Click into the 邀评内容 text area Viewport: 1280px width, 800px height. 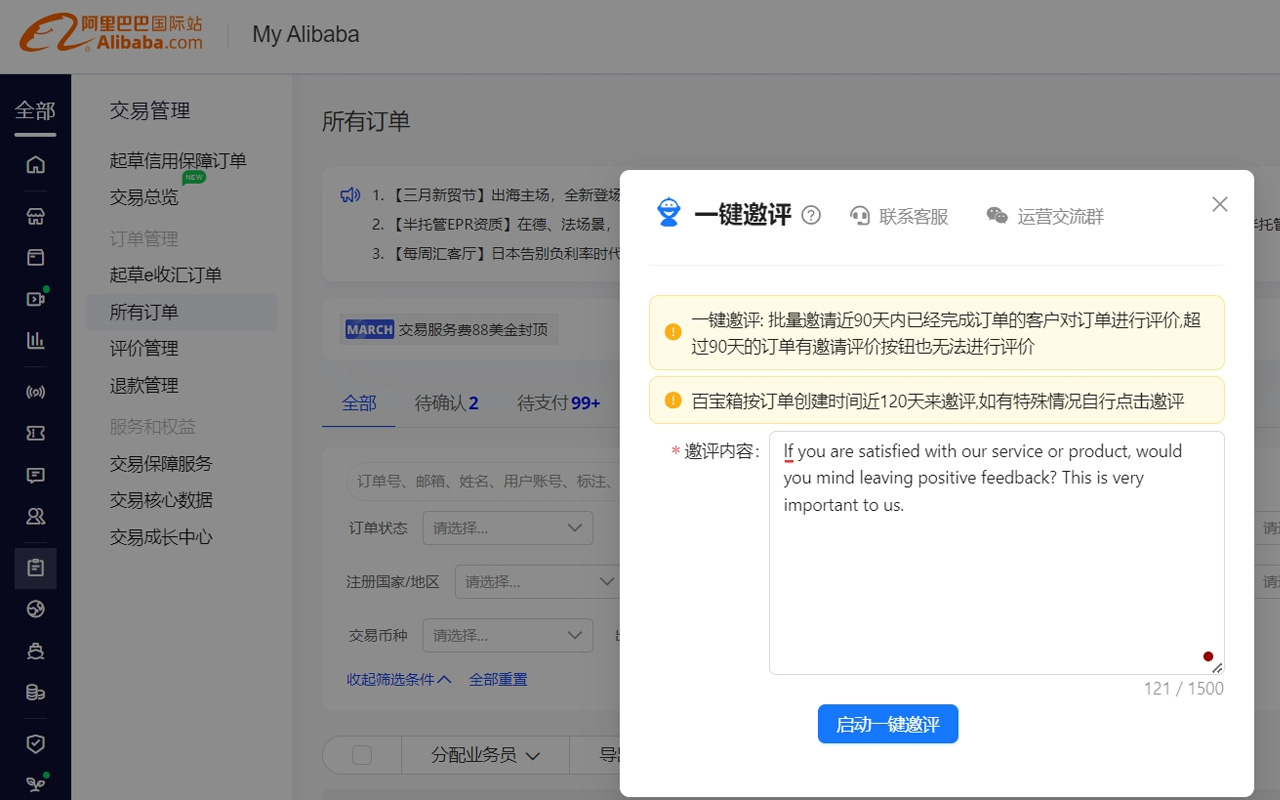click(996, 580)
